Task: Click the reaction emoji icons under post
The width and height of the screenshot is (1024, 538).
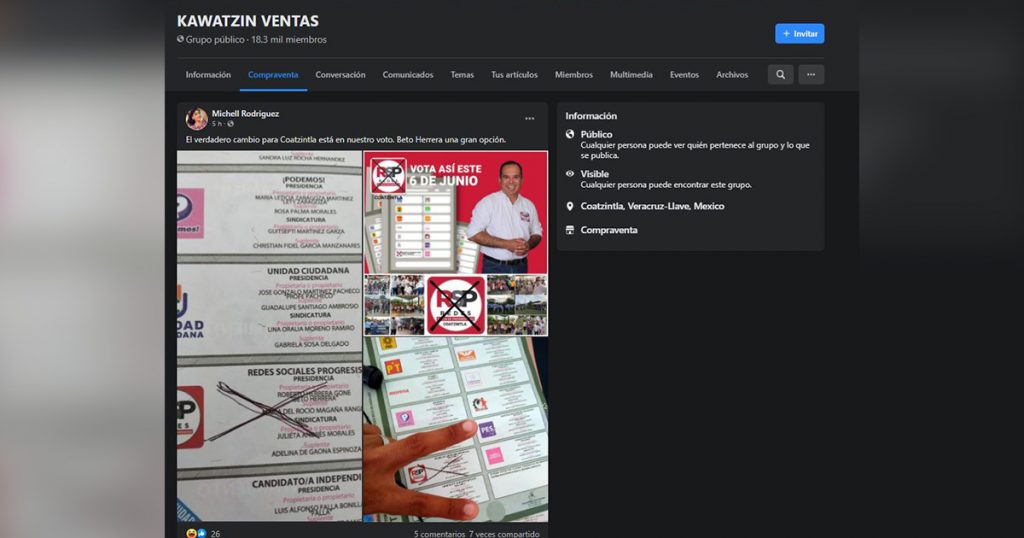Action: click(195, 533)
